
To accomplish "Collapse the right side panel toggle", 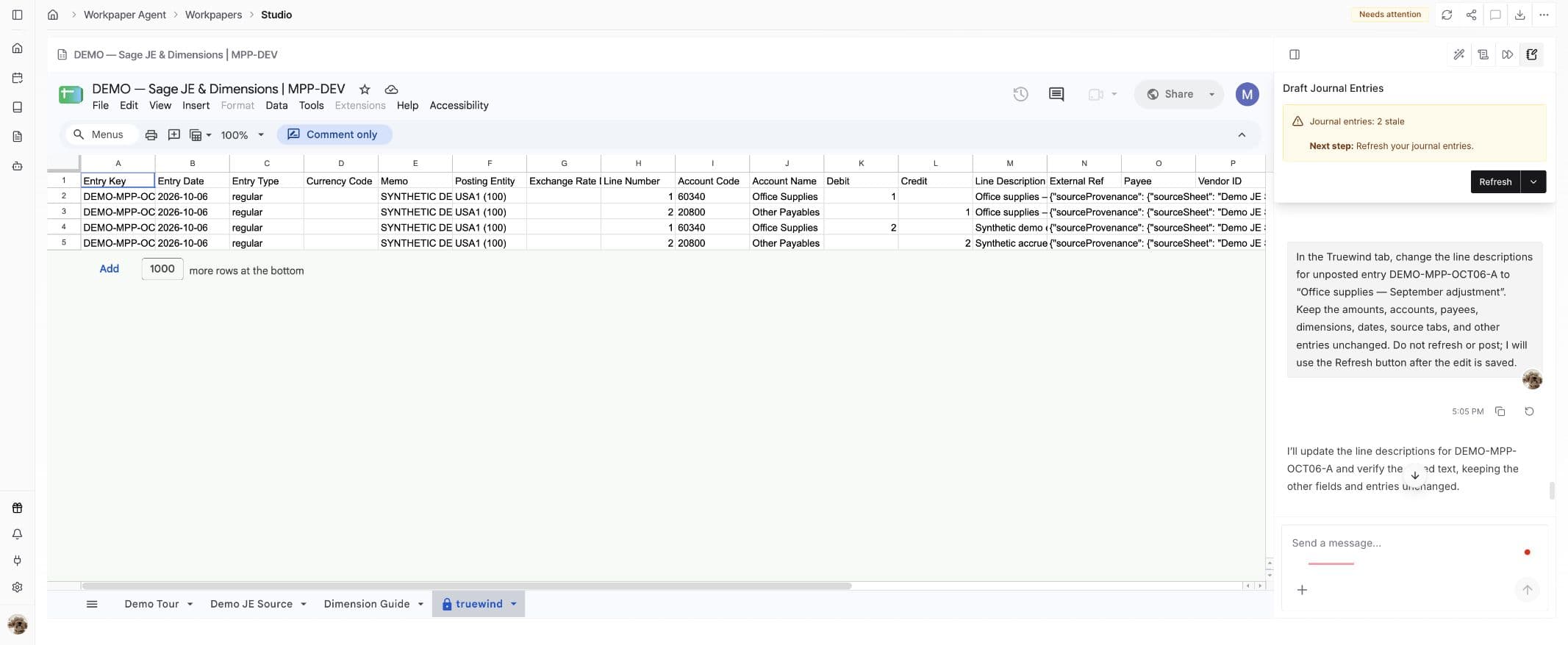I will coord(1295,54).
